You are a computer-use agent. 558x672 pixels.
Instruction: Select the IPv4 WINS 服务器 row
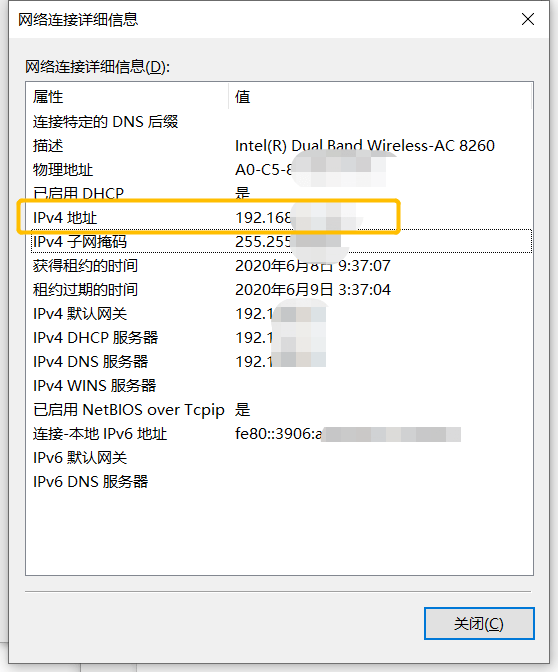[281, 386]
